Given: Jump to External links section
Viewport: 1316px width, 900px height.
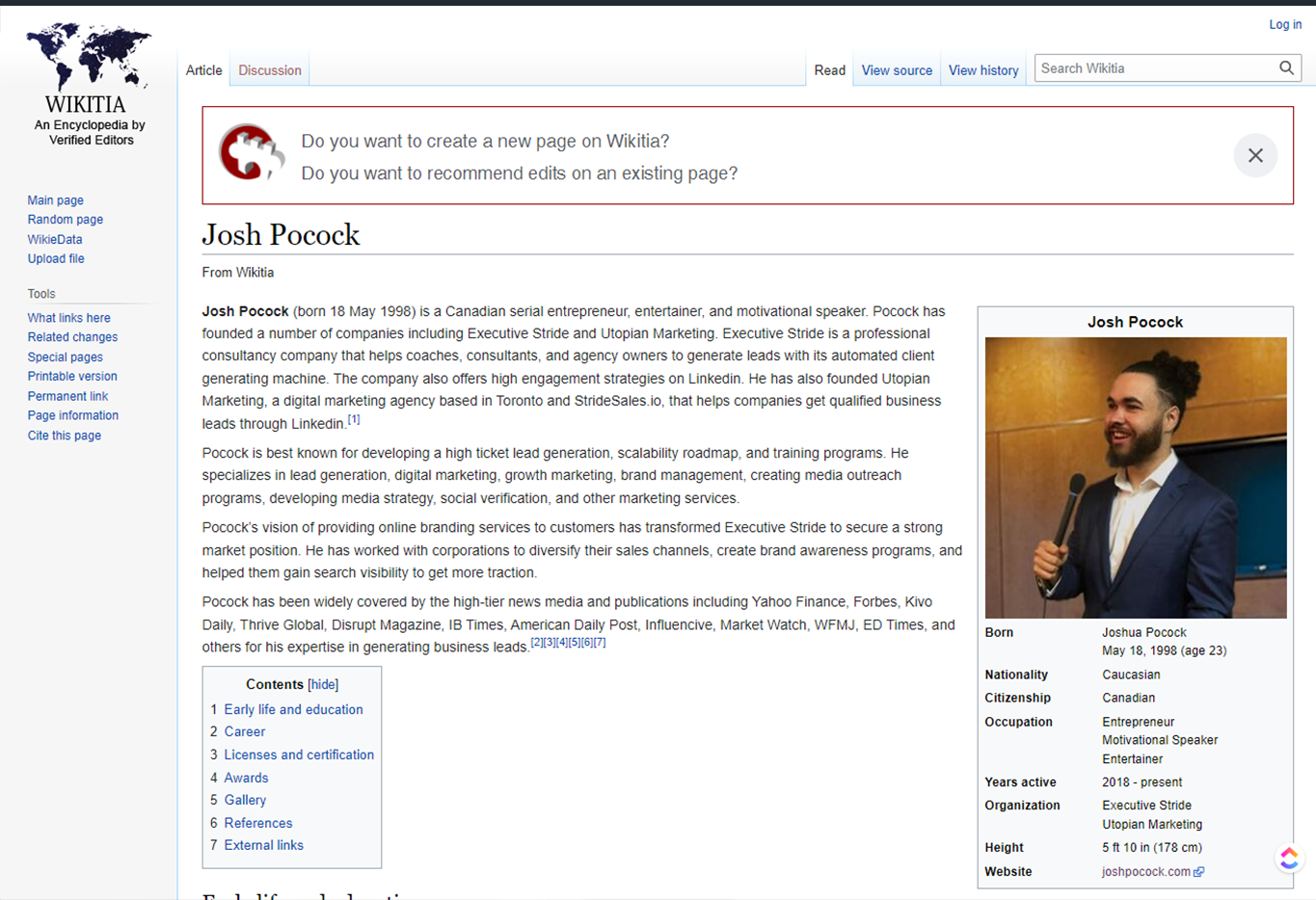Looking at the screenshot, I should click(x=264, y=845).
